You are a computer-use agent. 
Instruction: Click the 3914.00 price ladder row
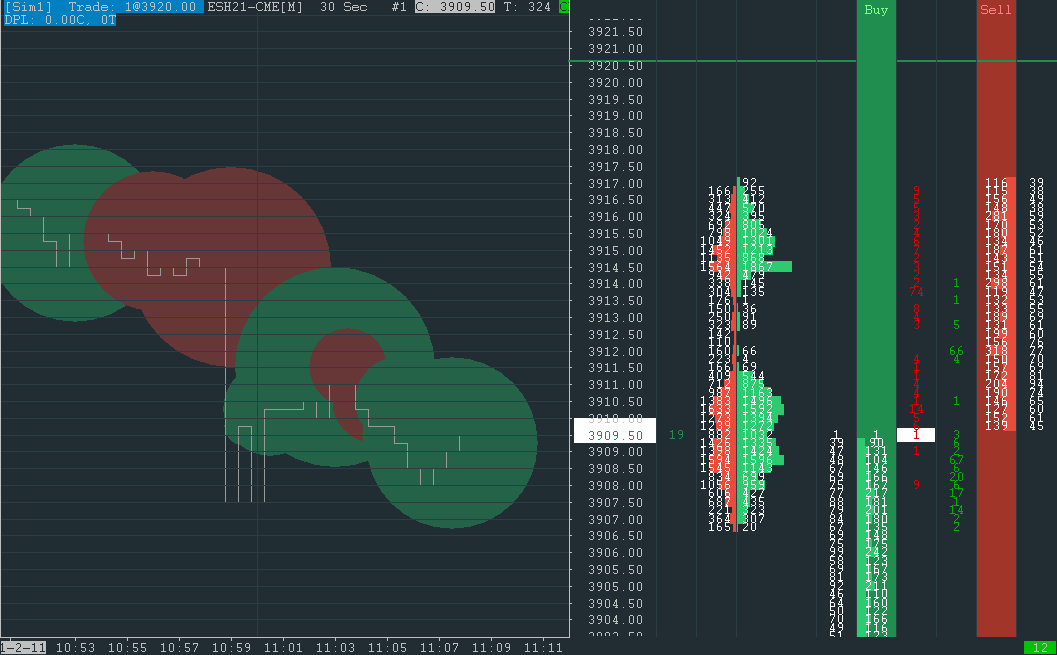pos(615,284)
